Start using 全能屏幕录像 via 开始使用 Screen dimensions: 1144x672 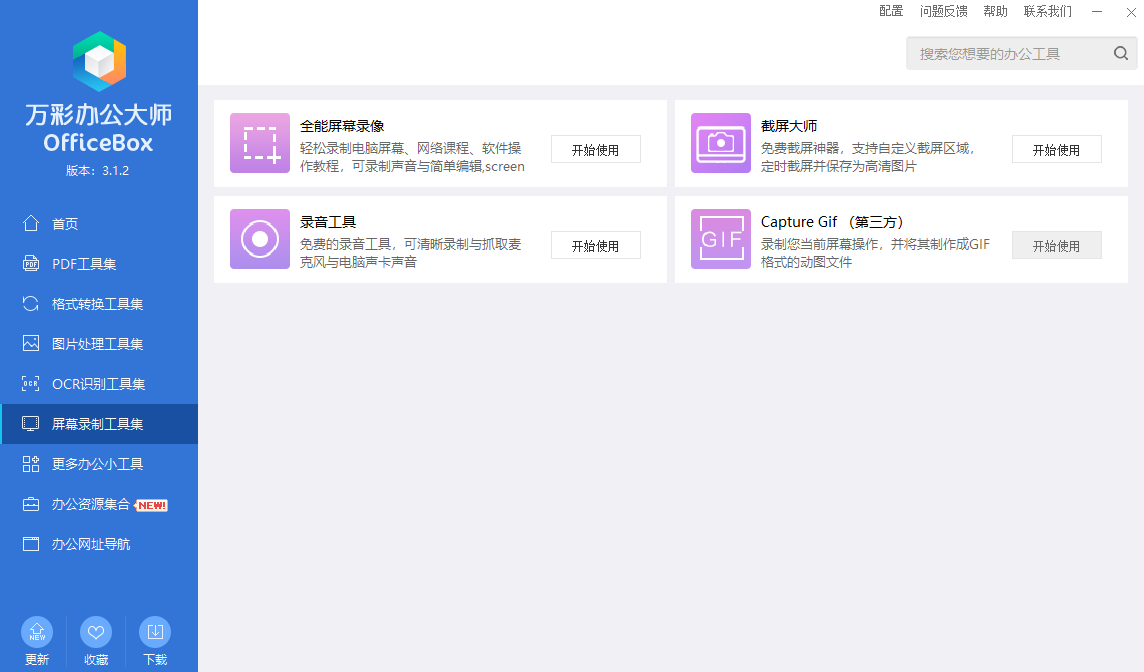point(595,150)
